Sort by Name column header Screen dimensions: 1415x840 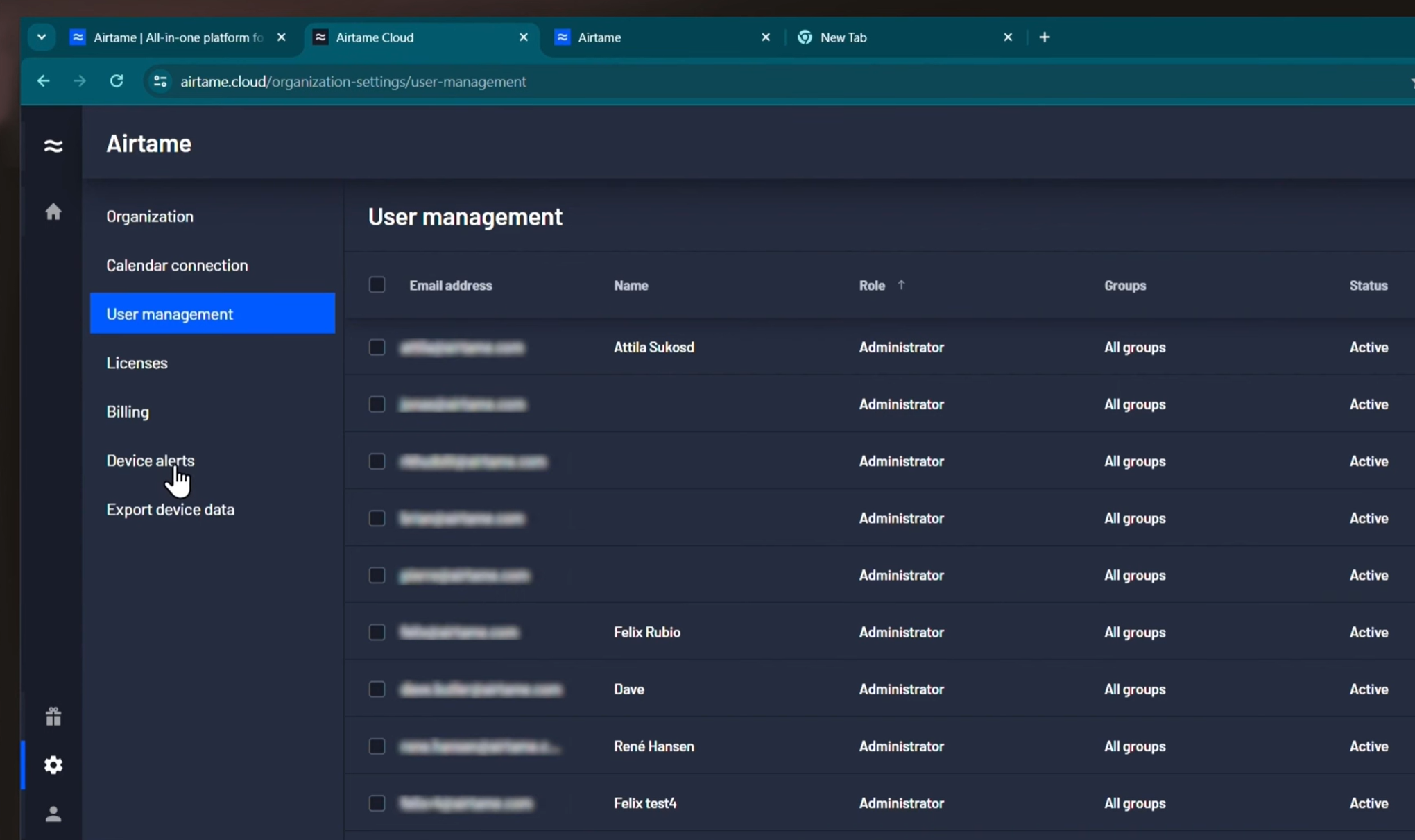click(x=631, y=285)
